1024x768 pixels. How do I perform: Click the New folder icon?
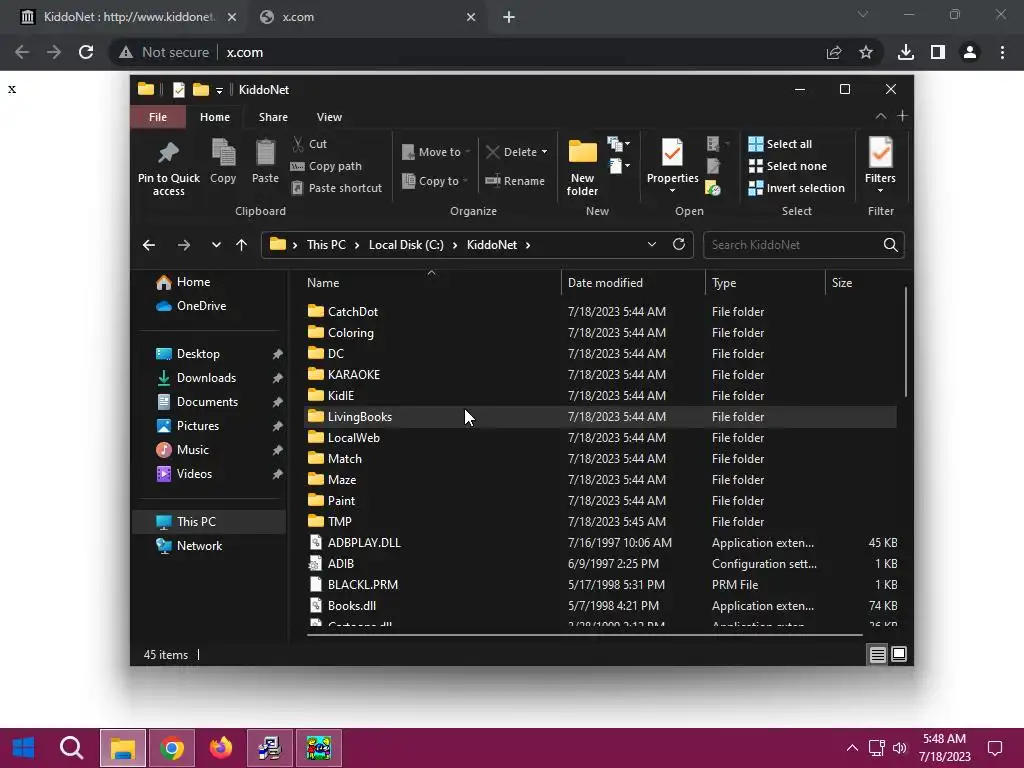coord(582,152)
